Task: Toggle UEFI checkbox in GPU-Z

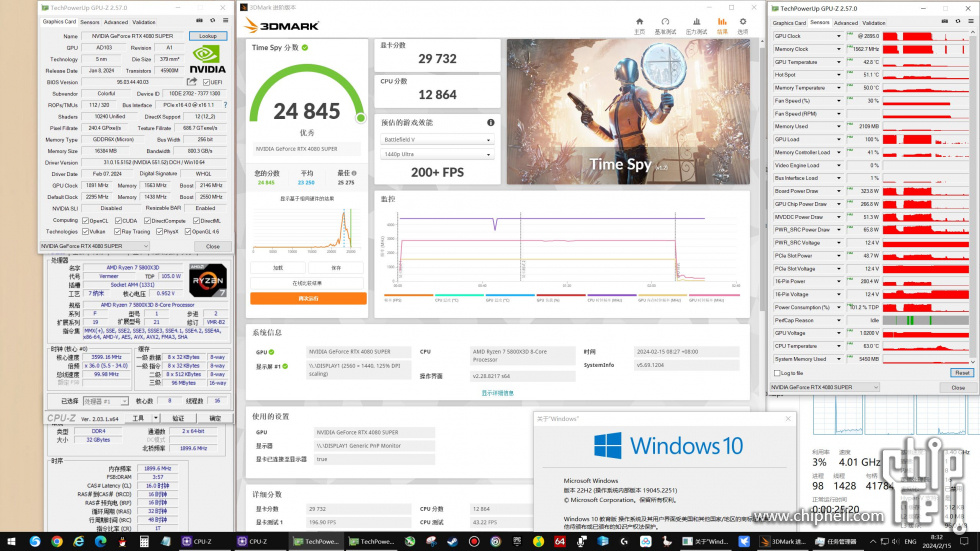Action: click(x=206, y=82)
